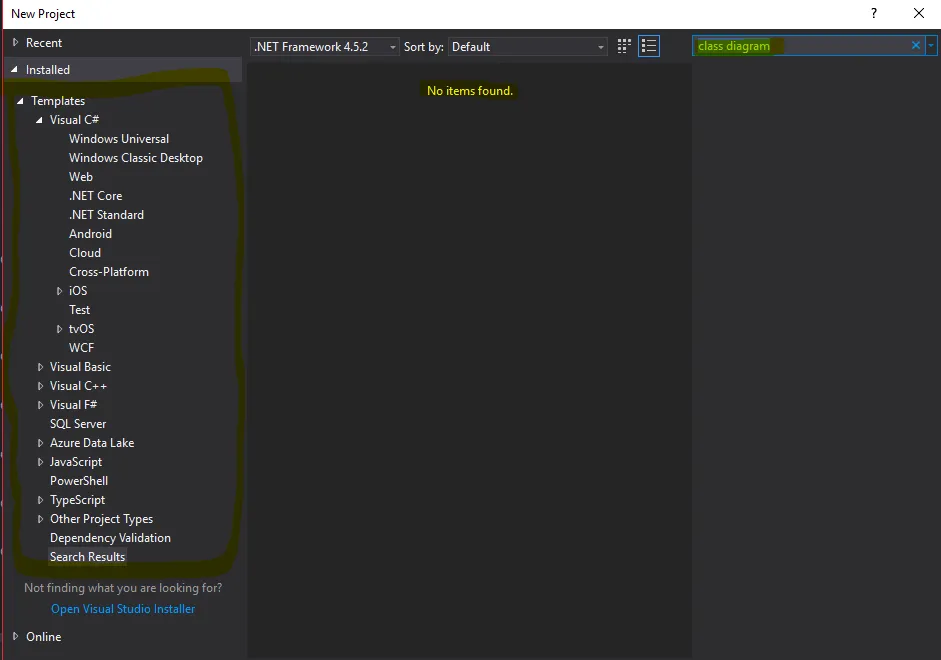
Task: Expand the Other Project Types arrow
Action: click(40, 519)
